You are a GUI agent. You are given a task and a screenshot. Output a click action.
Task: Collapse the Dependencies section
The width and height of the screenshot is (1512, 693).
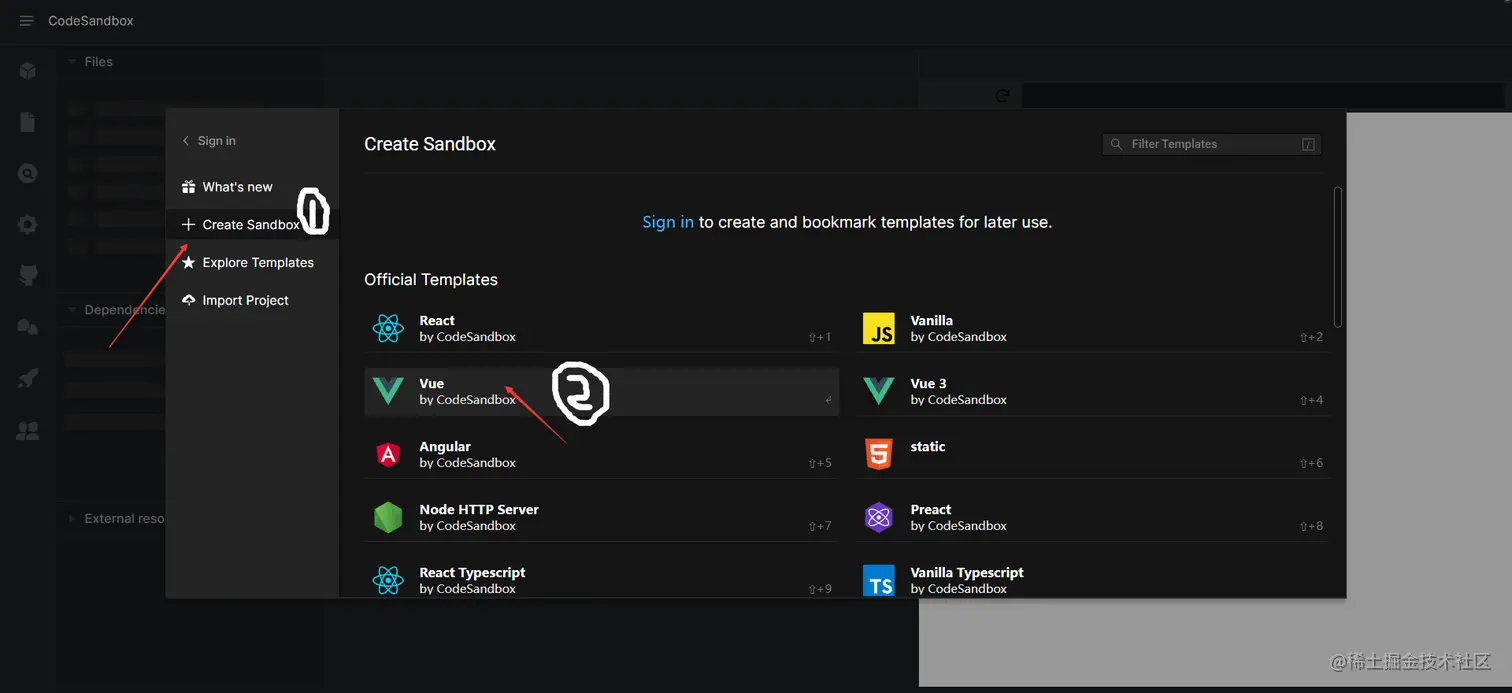pyautogui.click(x=72, y=310)
